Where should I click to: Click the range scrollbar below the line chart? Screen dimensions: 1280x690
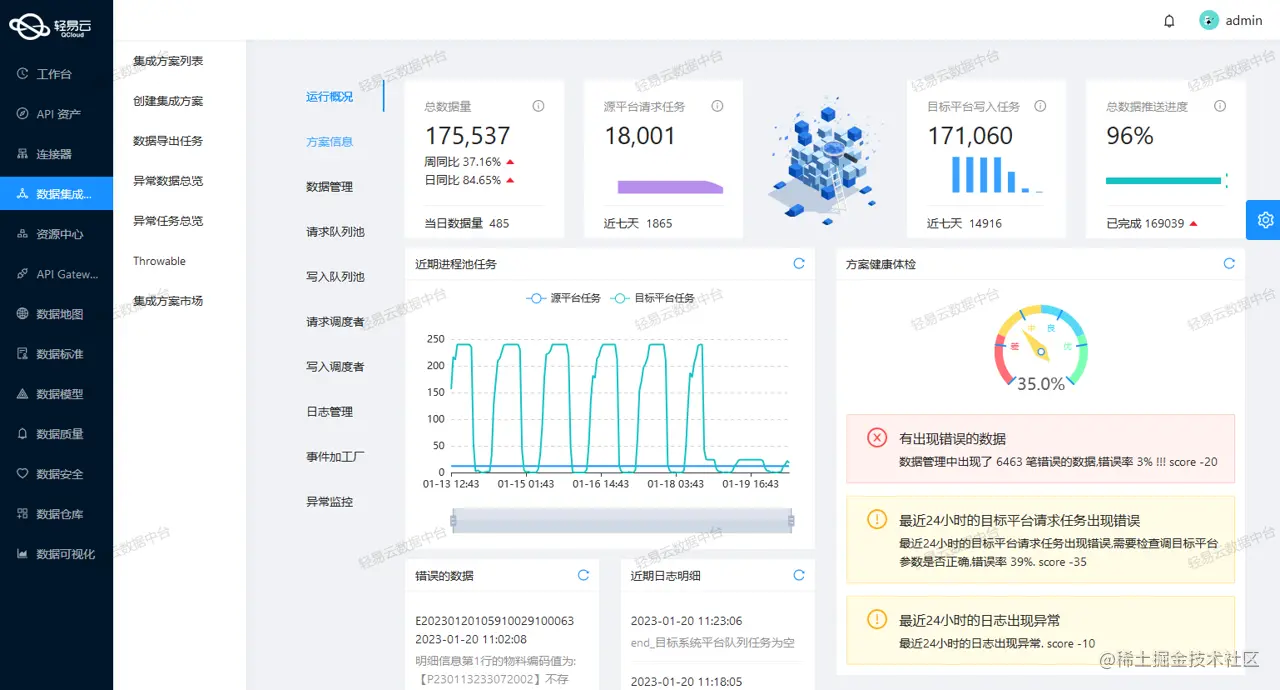pyautogui.click(x=622, y=520)
